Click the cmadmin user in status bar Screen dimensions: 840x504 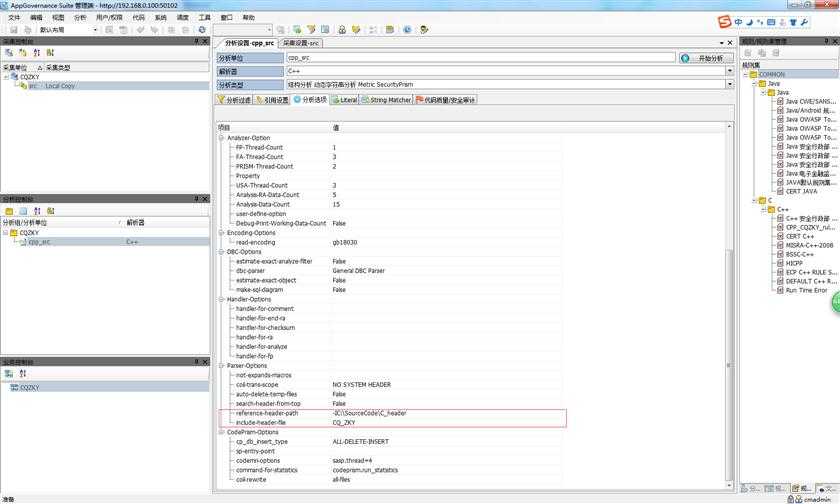click(817, 499)
